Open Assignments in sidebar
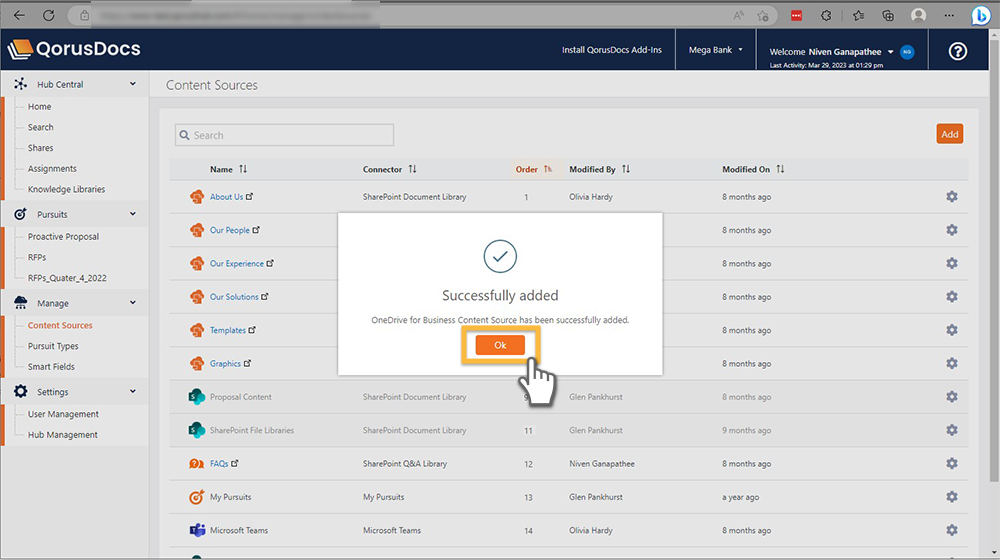The image size is (1000, 560). click(x=52, y=168)
